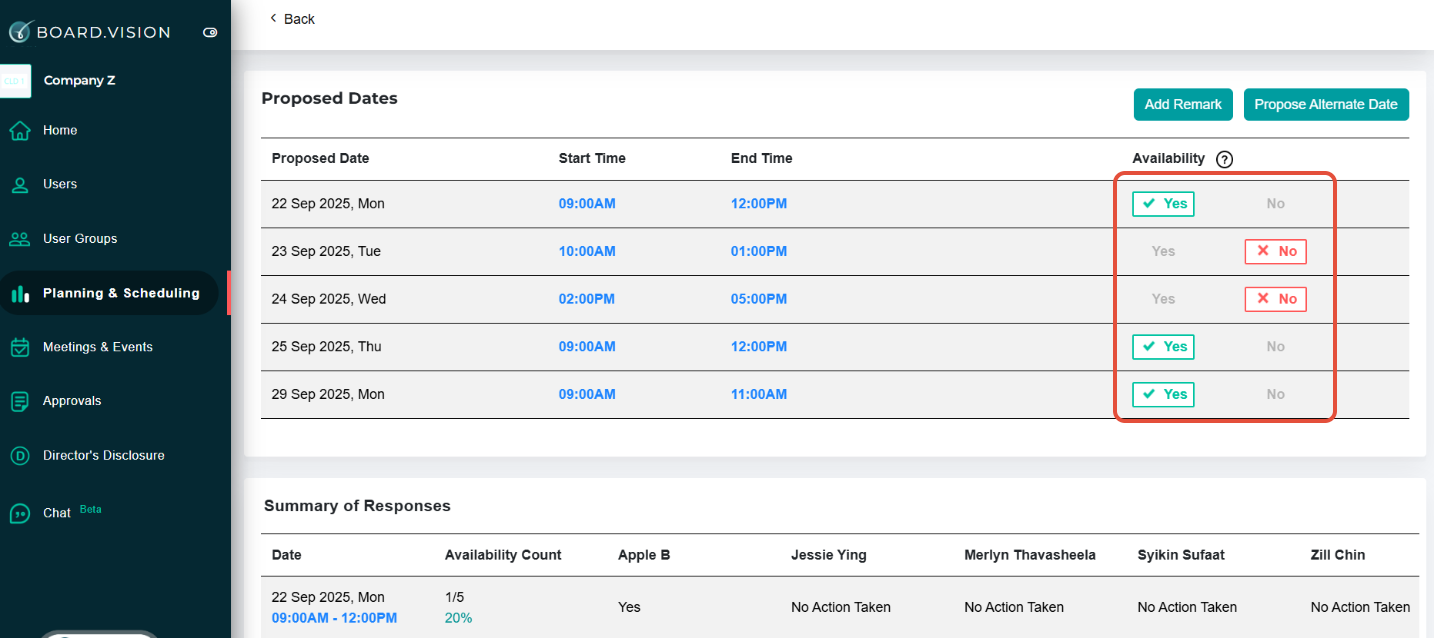Click the 25 Sep 2025, Thu date
Screen dimensions: 1434x638
point(326,347)
